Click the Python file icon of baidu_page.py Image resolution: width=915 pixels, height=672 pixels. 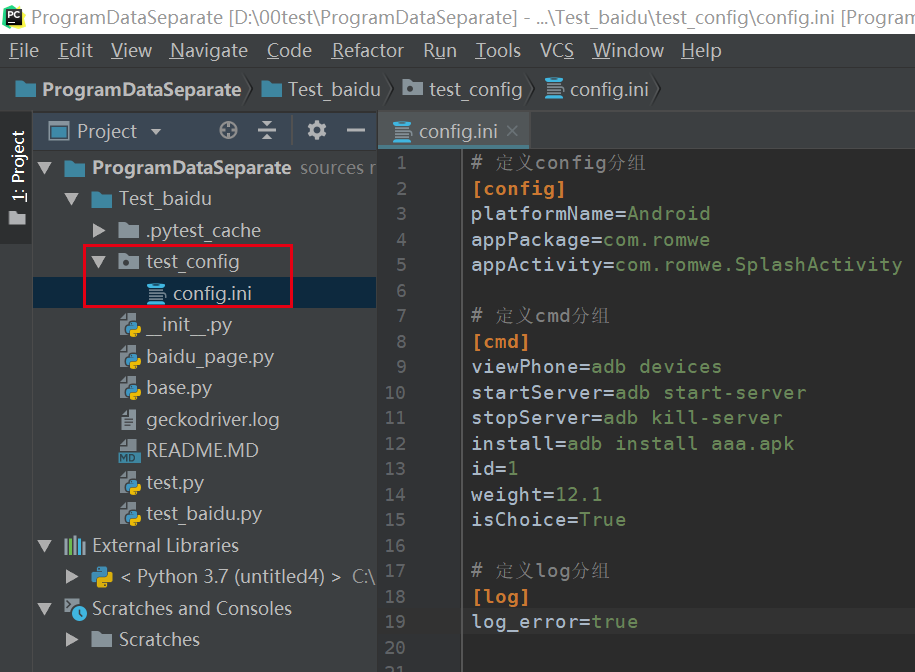click(x=127, y=356)
